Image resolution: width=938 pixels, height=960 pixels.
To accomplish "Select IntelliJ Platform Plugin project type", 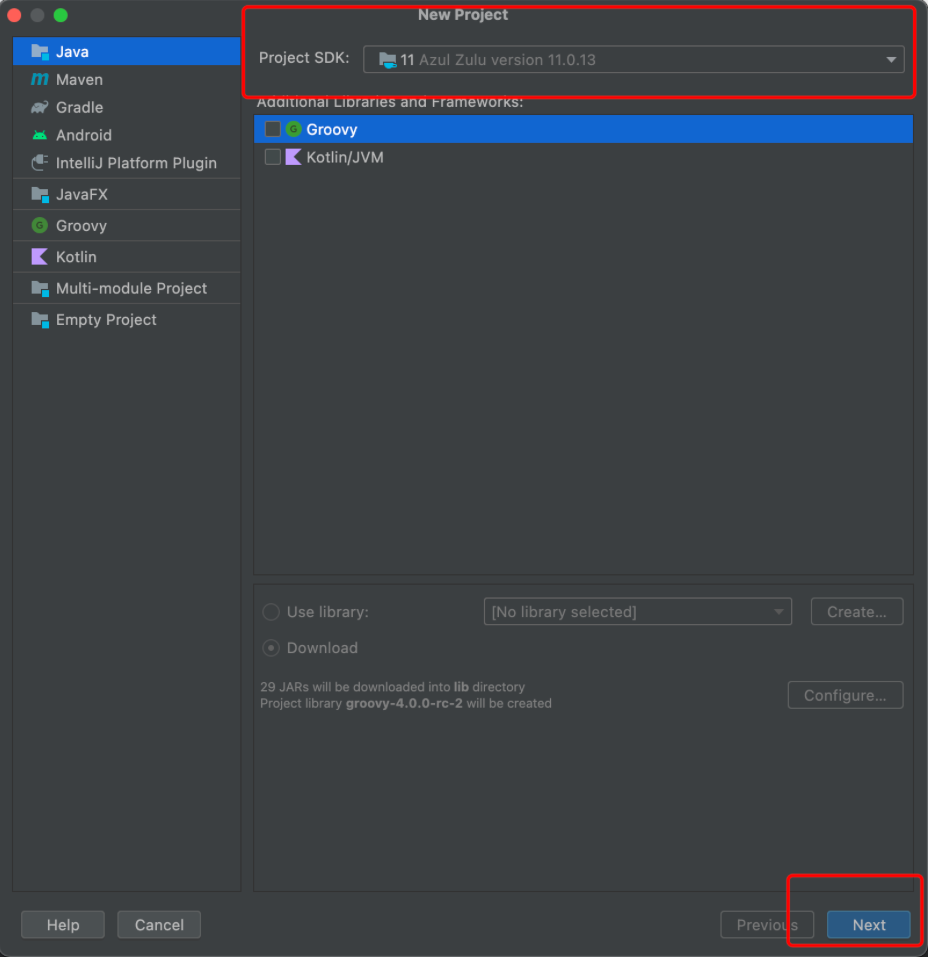I will [x=127, y=163].
